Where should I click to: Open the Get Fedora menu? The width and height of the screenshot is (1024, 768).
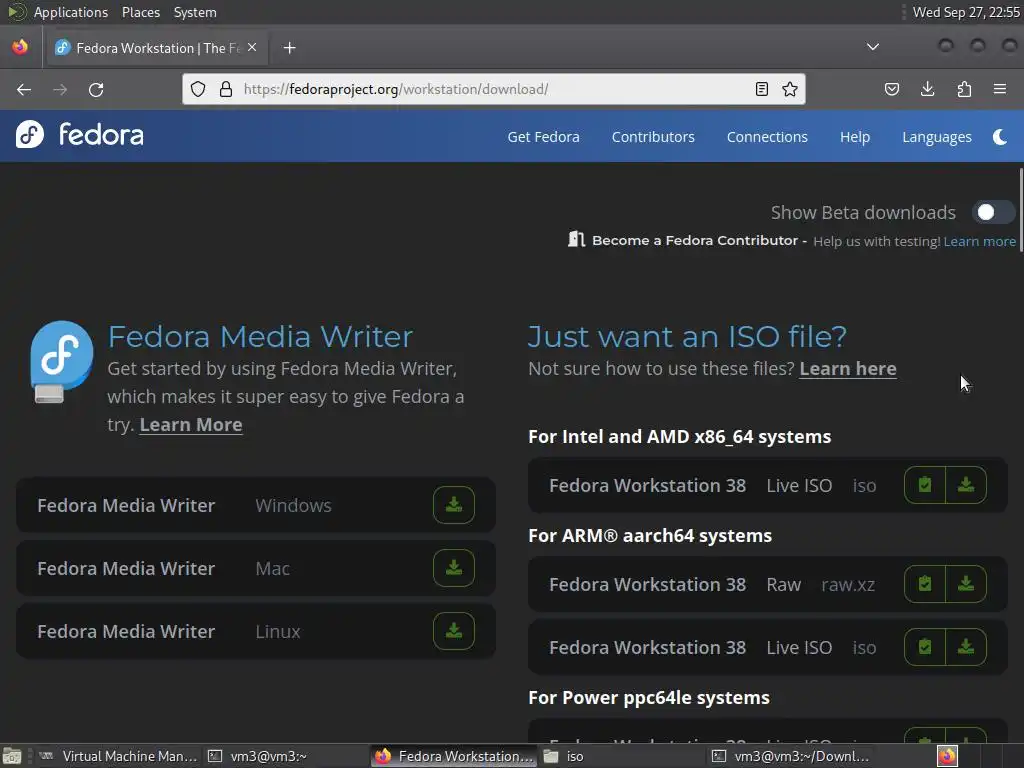click(543, 137)
